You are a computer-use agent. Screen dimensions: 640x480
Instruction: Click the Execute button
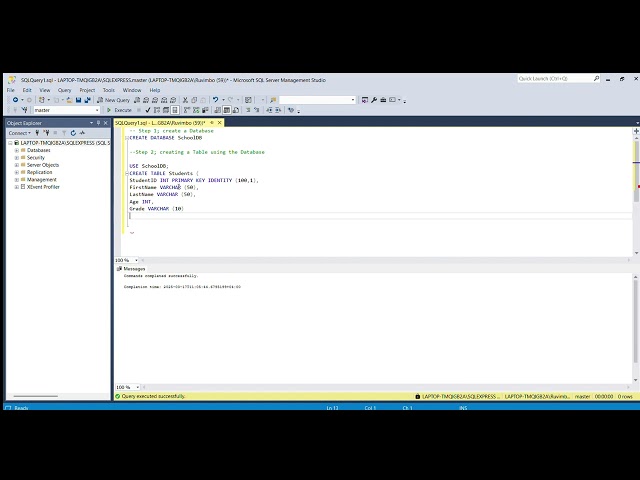point(119,110)
